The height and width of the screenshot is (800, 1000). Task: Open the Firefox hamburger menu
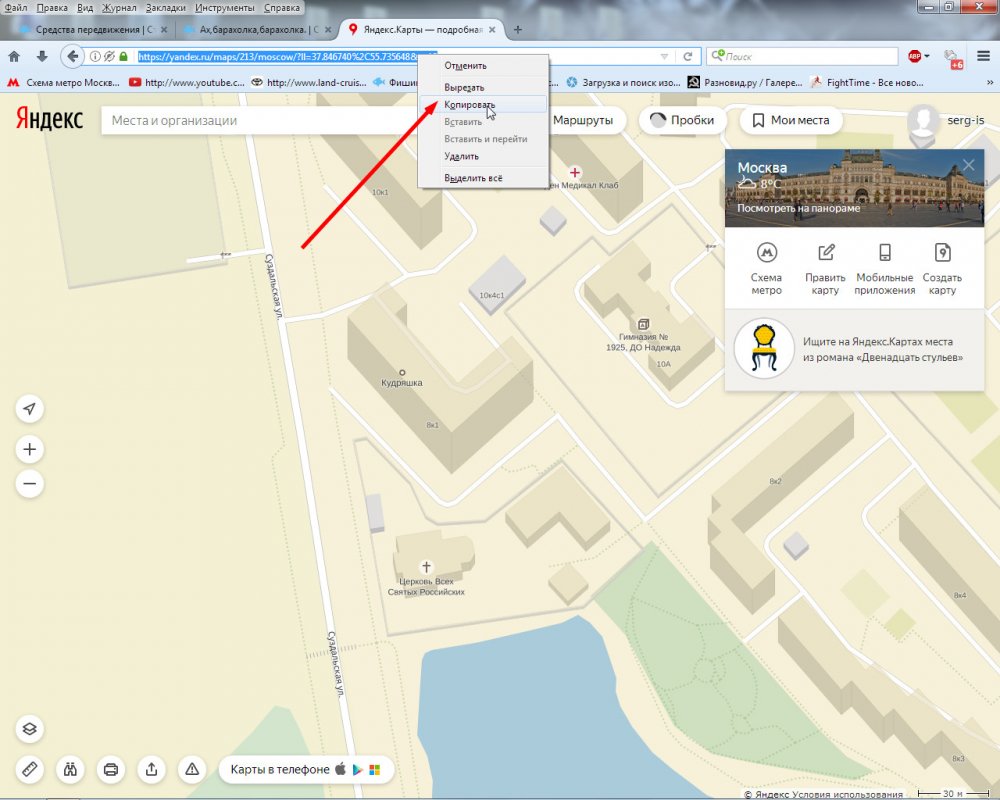984,57
